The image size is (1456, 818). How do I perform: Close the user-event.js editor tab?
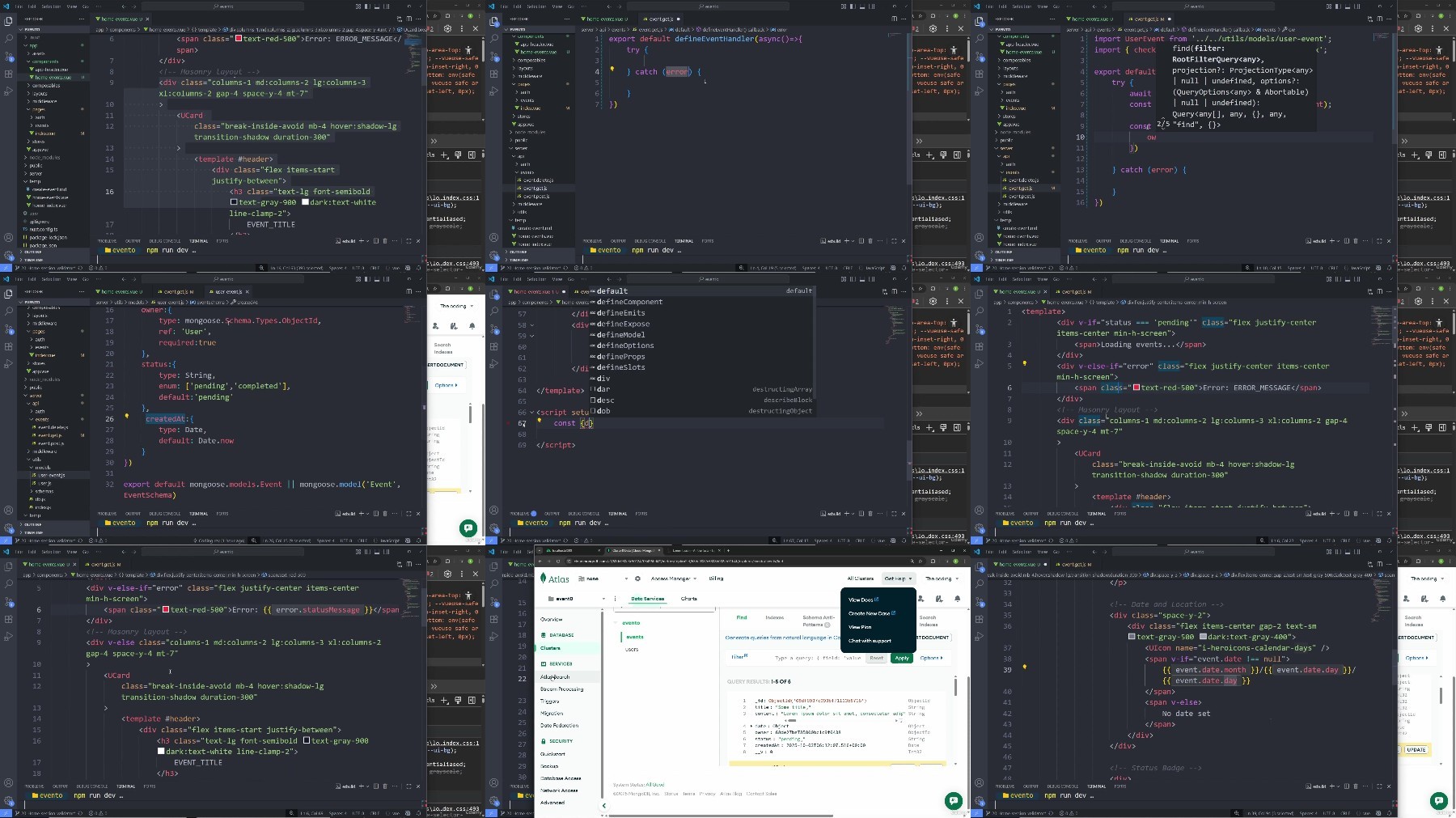tap(247, 291)
